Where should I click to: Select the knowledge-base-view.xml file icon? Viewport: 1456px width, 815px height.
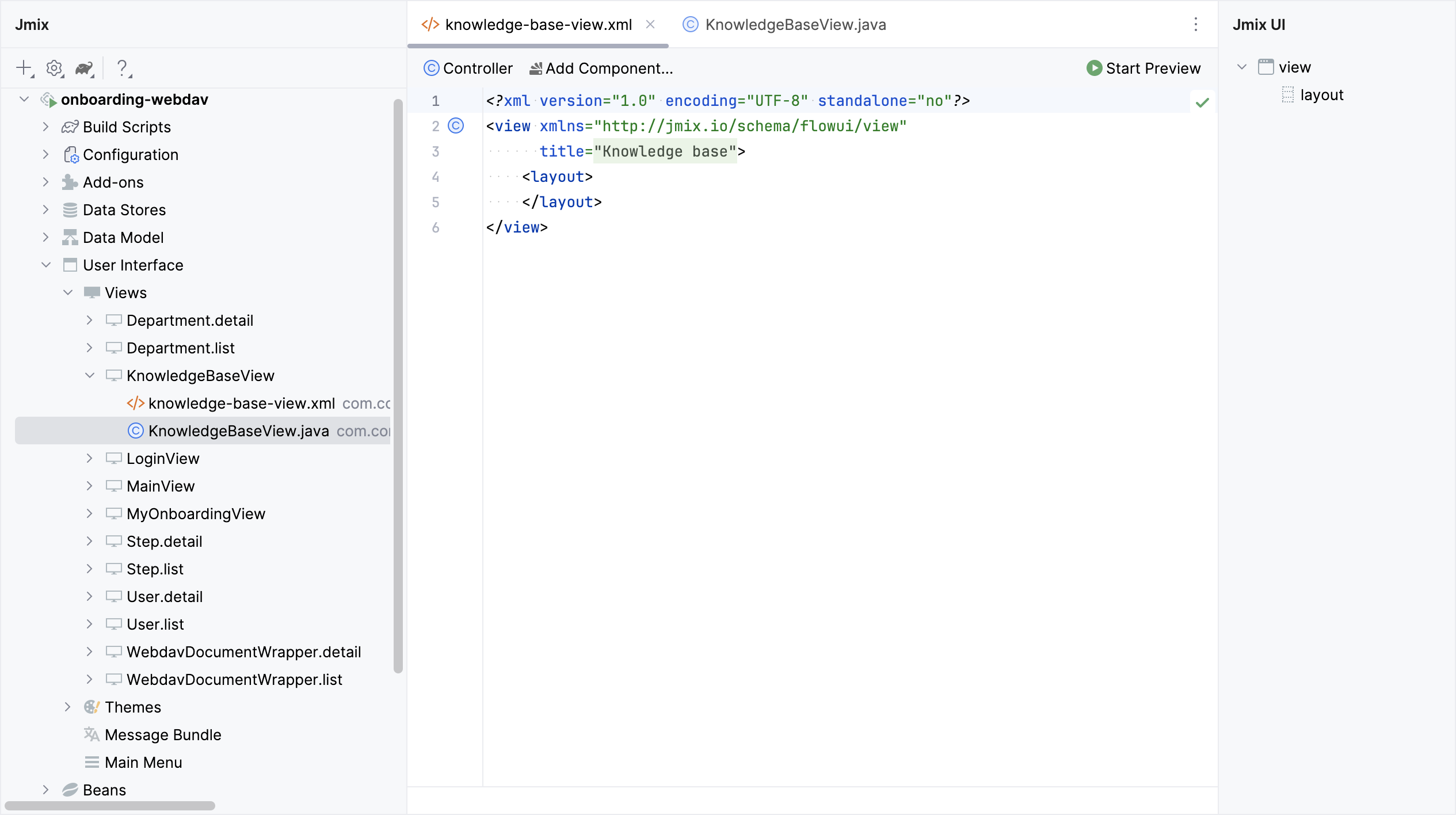[x=136, y=403]
